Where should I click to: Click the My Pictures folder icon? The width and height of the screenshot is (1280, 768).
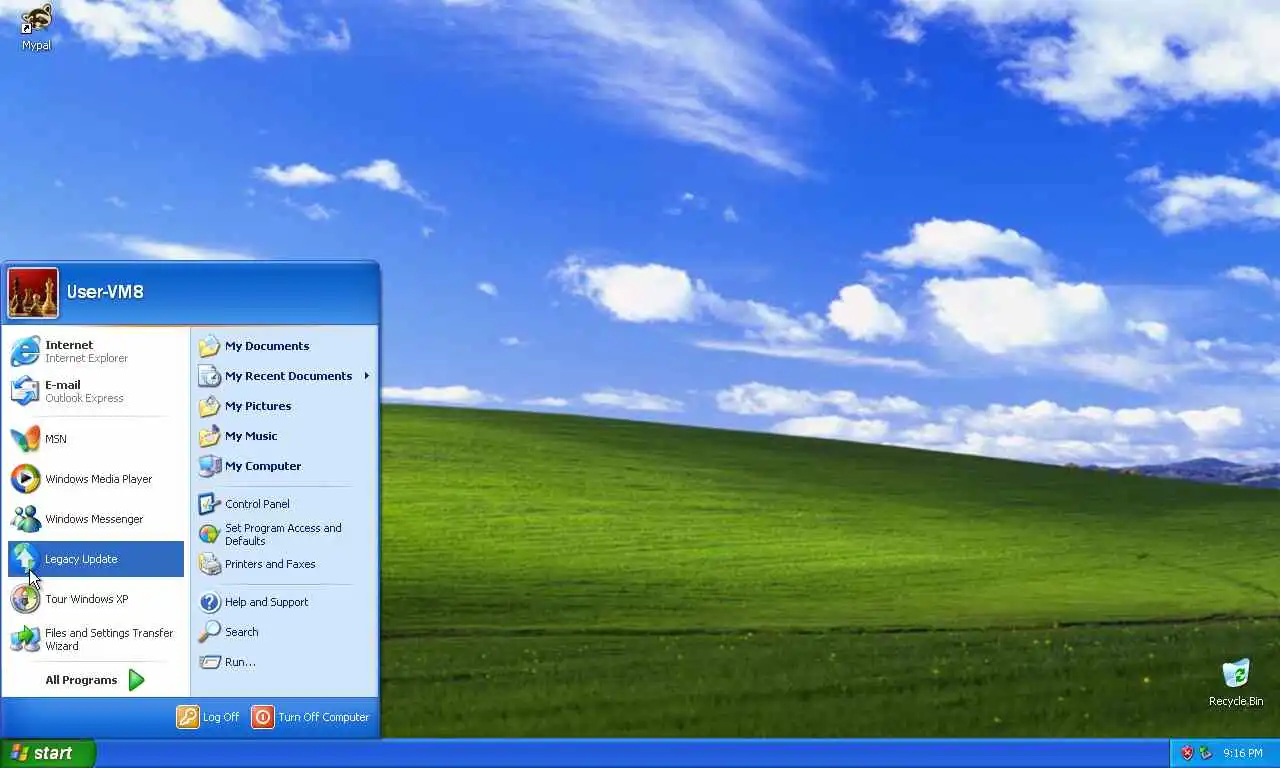click(x=209, y=406)
